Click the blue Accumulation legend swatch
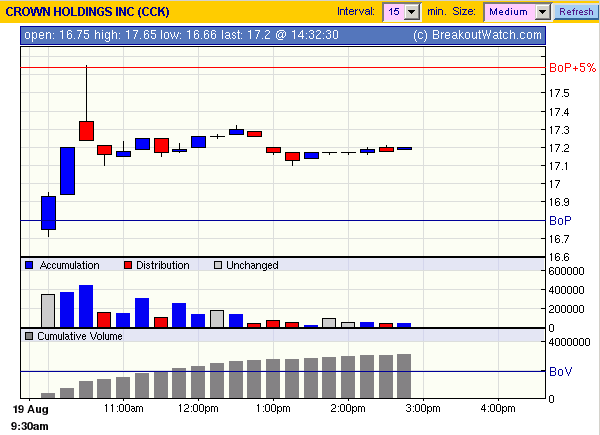Viewport: 600px width, 435px height. point(29,265)
